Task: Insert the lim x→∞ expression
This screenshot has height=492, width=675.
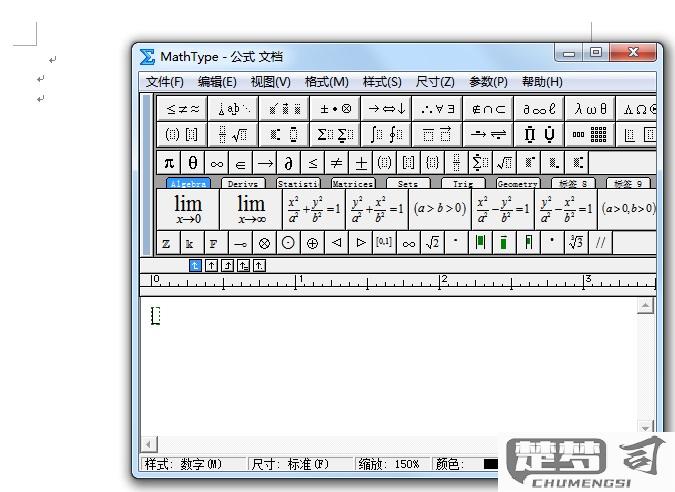Action: pyautogui.click(x=251, y=209)
